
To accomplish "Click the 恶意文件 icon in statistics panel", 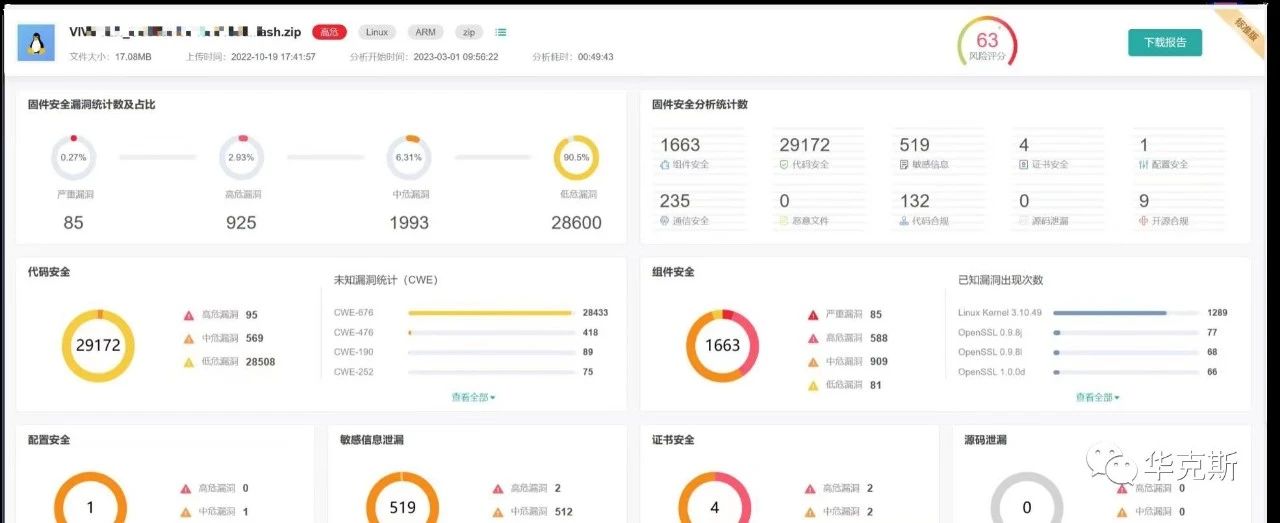I will point(784,221).
